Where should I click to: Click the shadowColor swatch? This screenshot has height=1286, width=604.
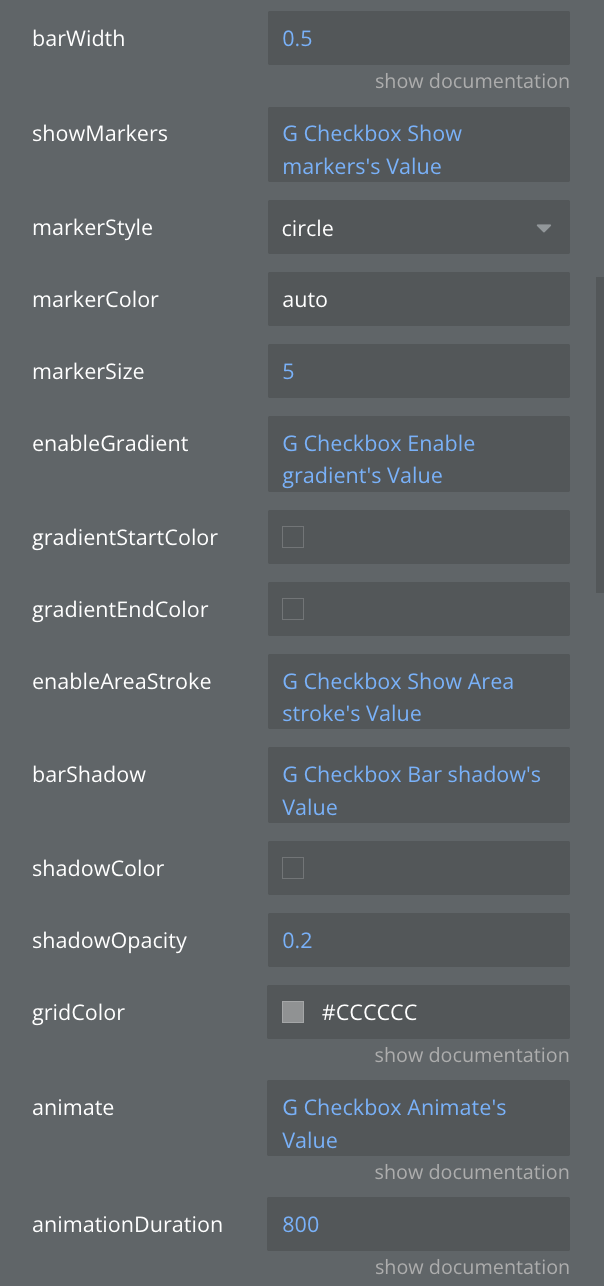(x=293, y=869)
